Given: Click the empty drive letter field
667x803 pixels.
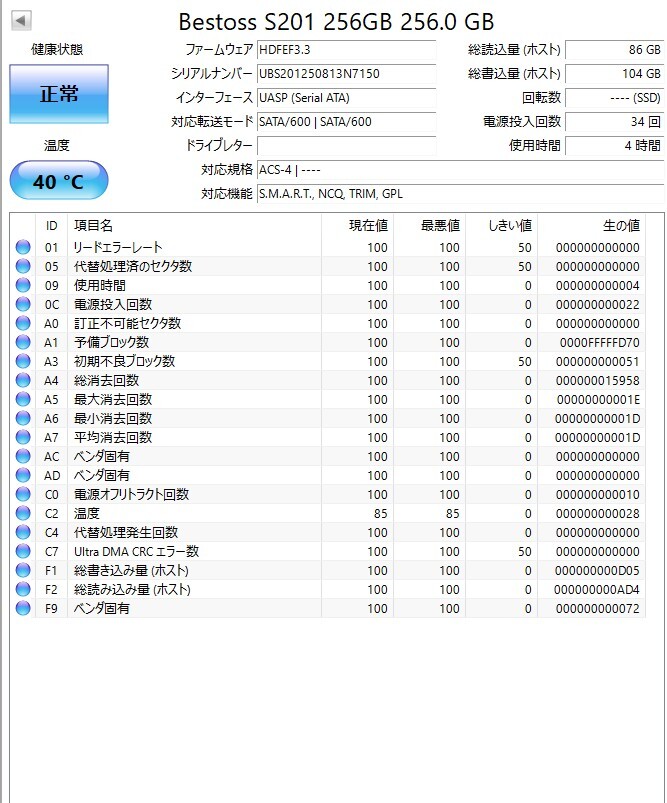Looking at the screenshot, I should click(x=346, y=146).
